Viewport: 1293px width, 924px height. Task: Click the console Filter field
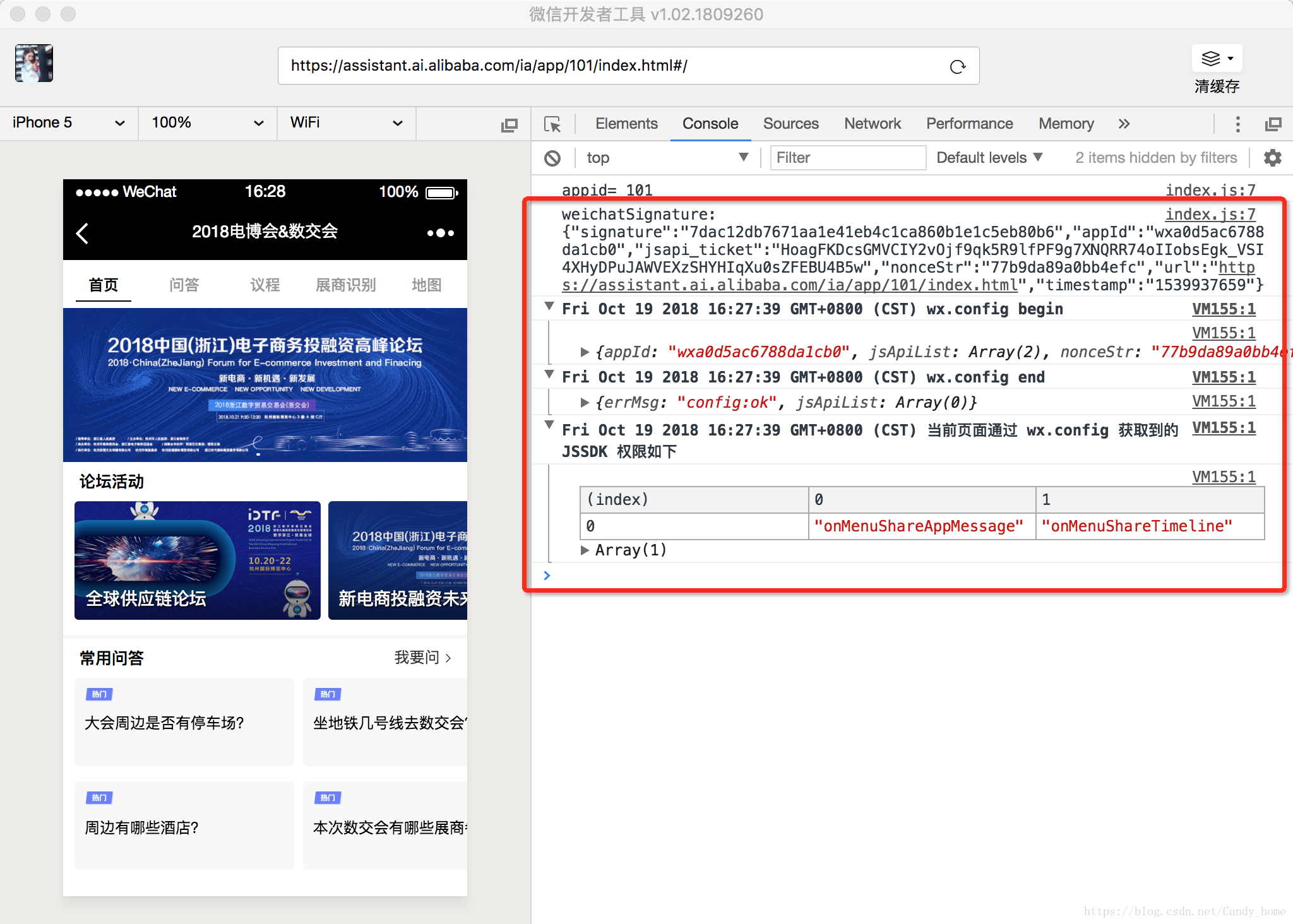click(x=848, y=158)
